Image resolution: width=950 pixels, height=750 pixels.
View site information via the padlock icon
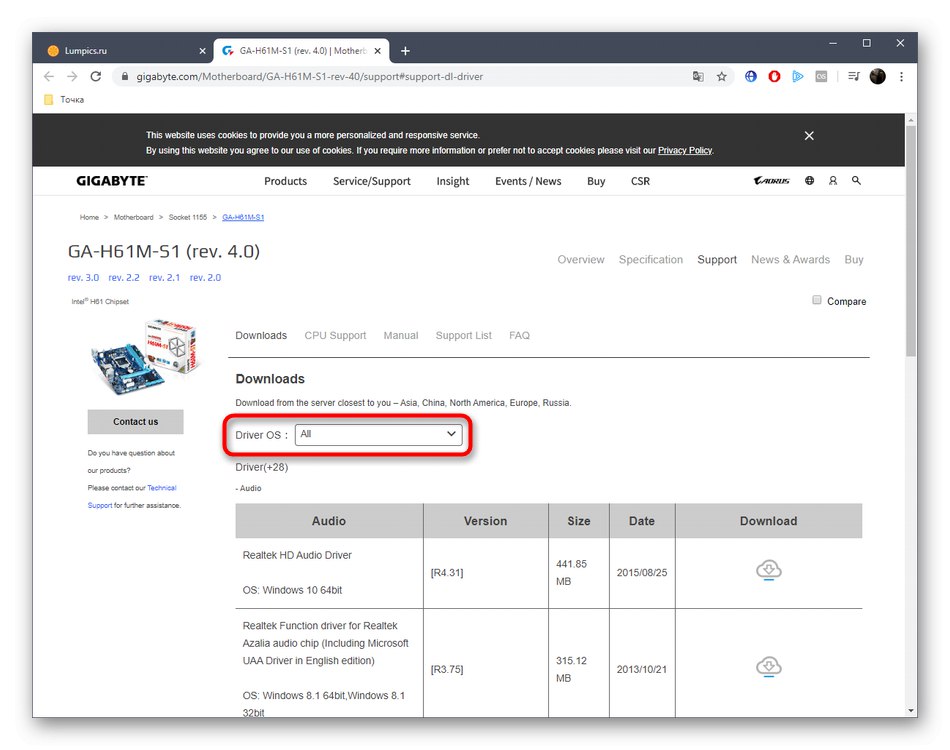coord(125,76)
